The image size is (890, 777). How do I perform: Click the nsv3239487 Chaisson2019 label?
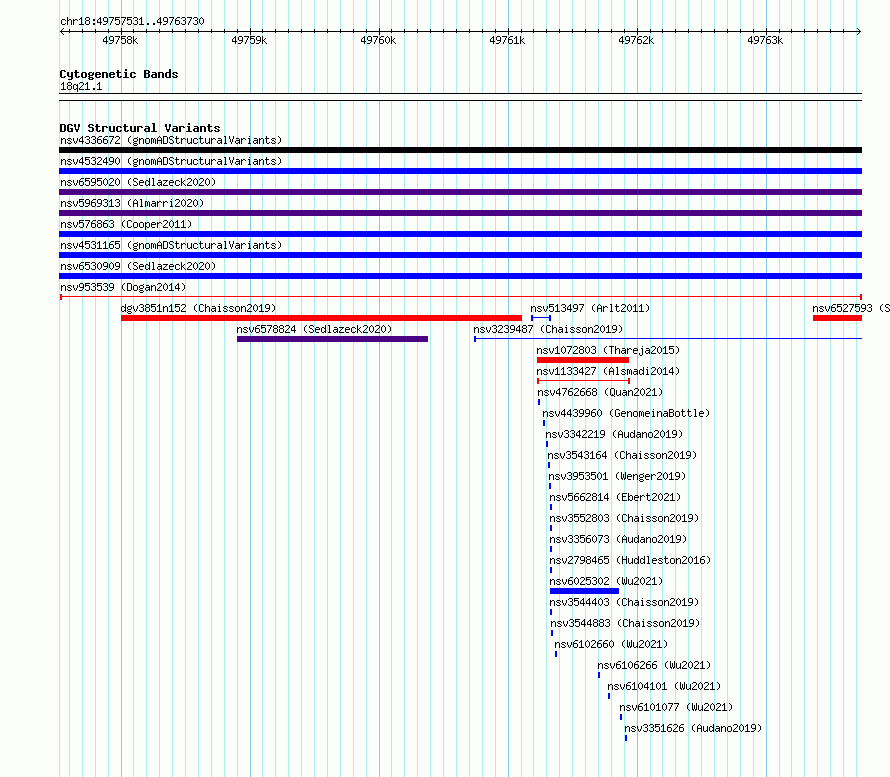548,329
